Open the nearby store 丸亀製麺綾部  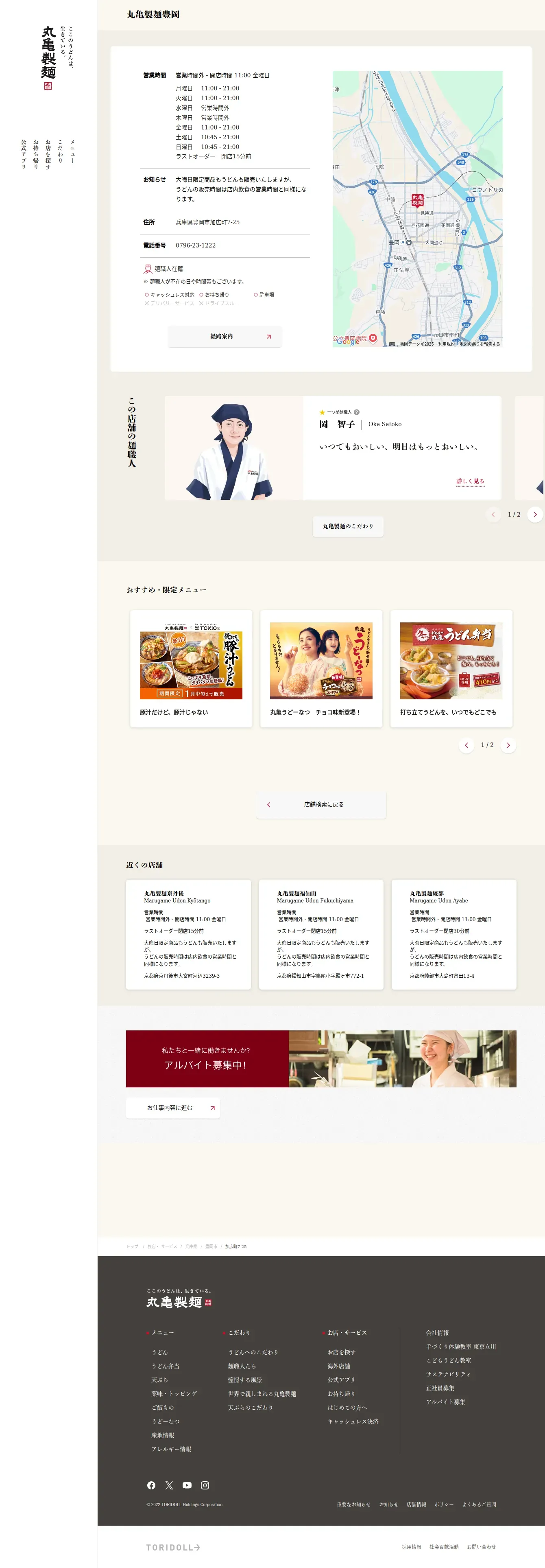pyautogui.click(x=454, y=934)
